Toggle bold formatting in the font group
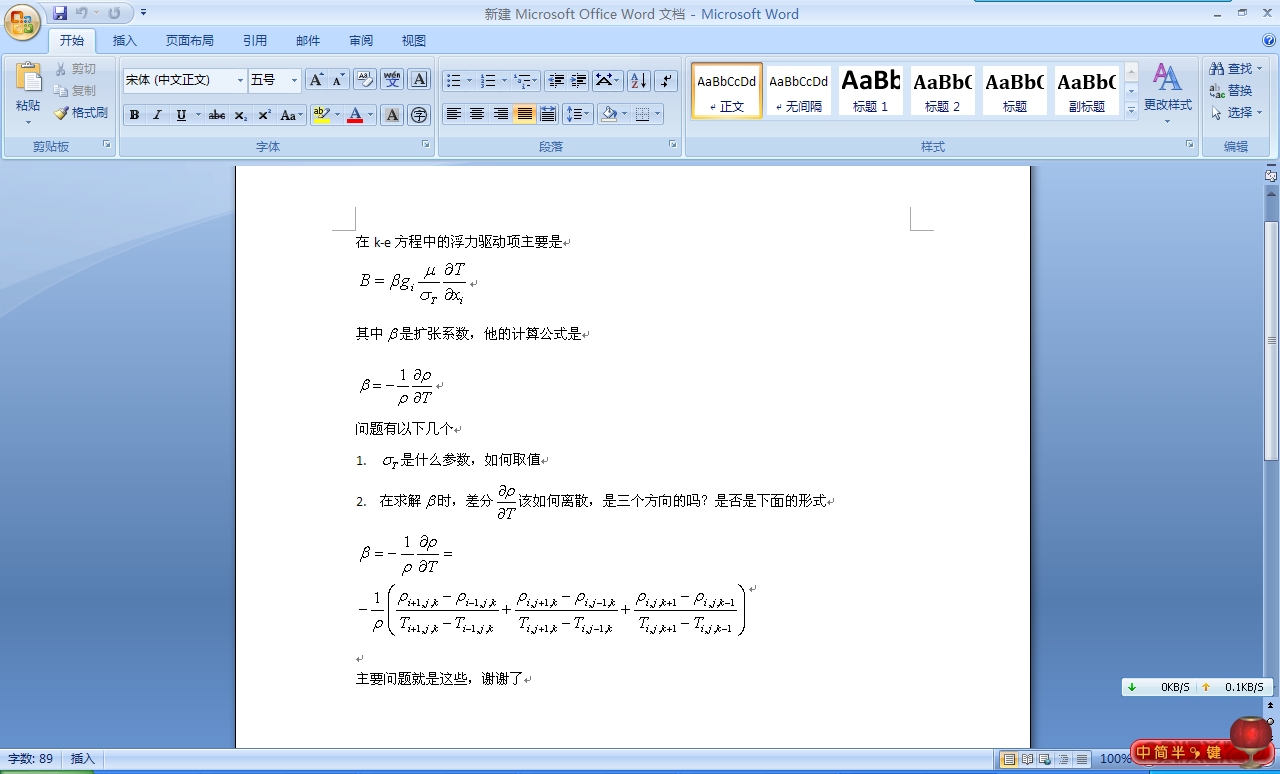Screen dimensions: 1280x774 click(x=134, y=115)
